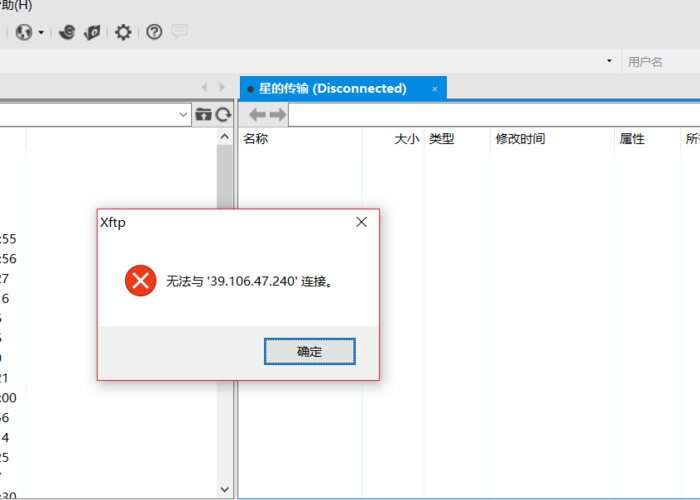Click the speech bubble feedback icon
The height and width of the screenshot is (500, 700).
(179, 32)
